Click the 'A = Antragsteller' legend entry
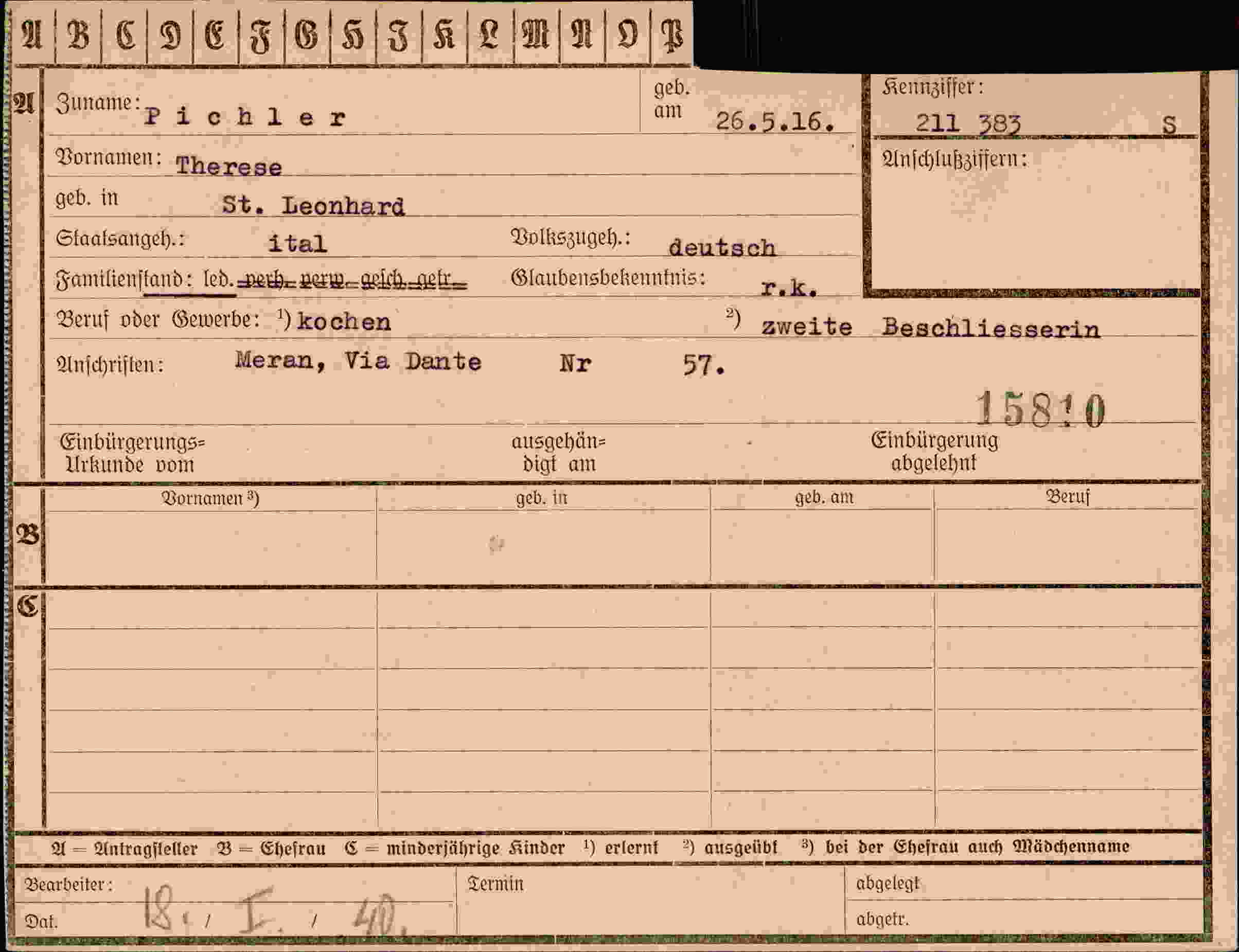The width and height of the screenshot is (1239, 952). 124,848
